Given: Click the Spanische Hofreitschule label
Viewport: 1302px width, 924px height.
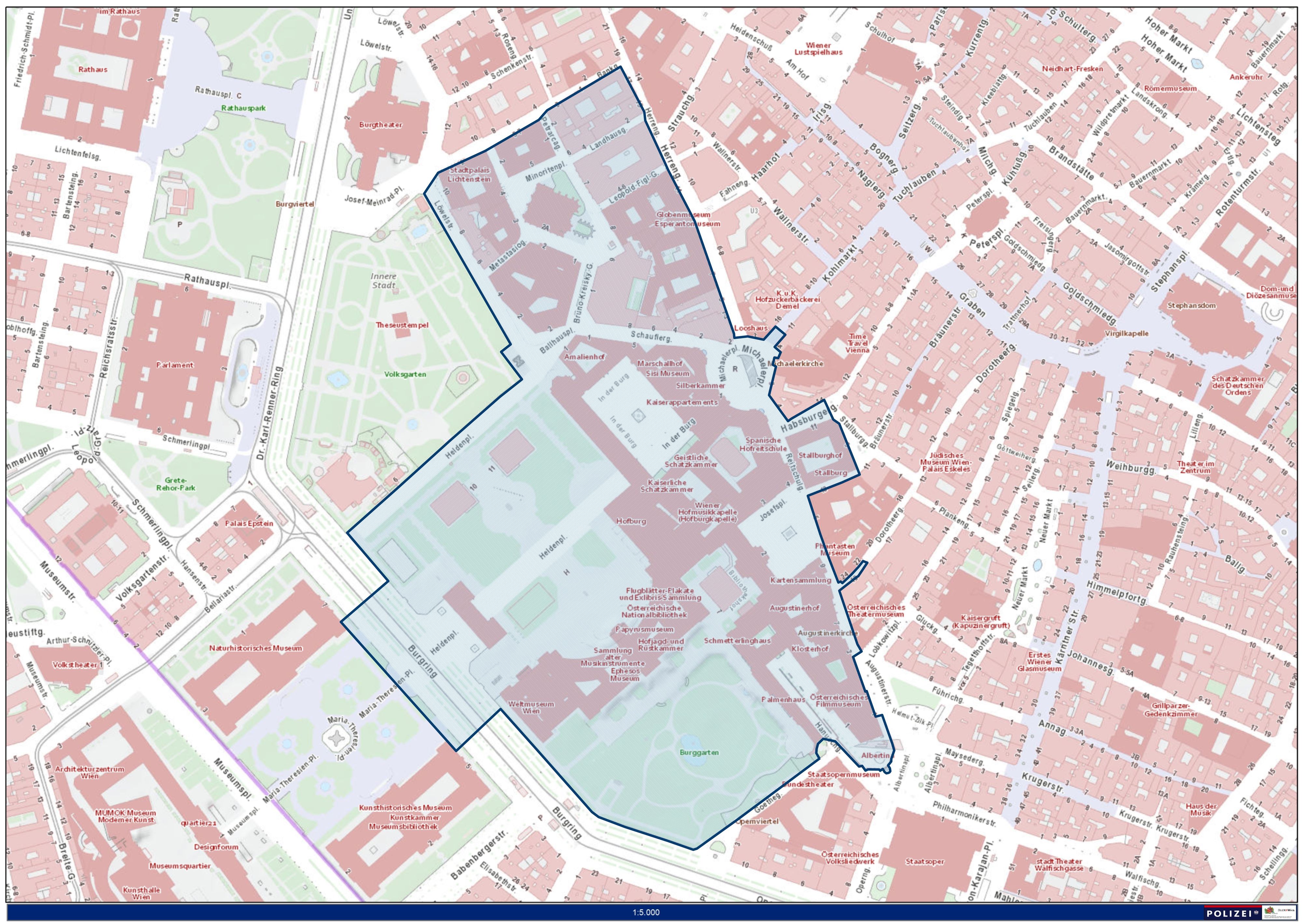Looking at the screenshot, I should (x=763, y=444).
